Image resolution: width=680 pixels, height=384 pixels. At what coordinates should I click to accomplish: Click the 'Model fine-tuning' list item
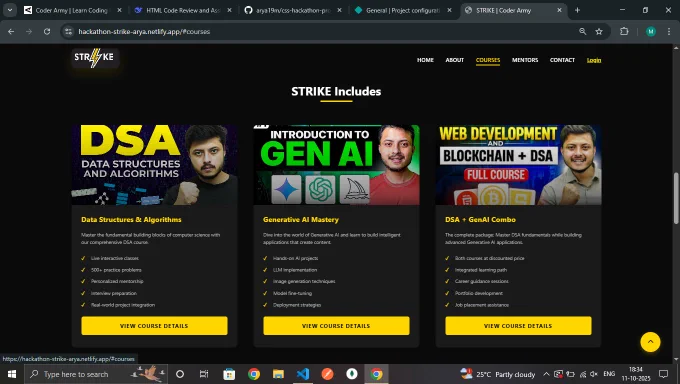click(292, 293)
